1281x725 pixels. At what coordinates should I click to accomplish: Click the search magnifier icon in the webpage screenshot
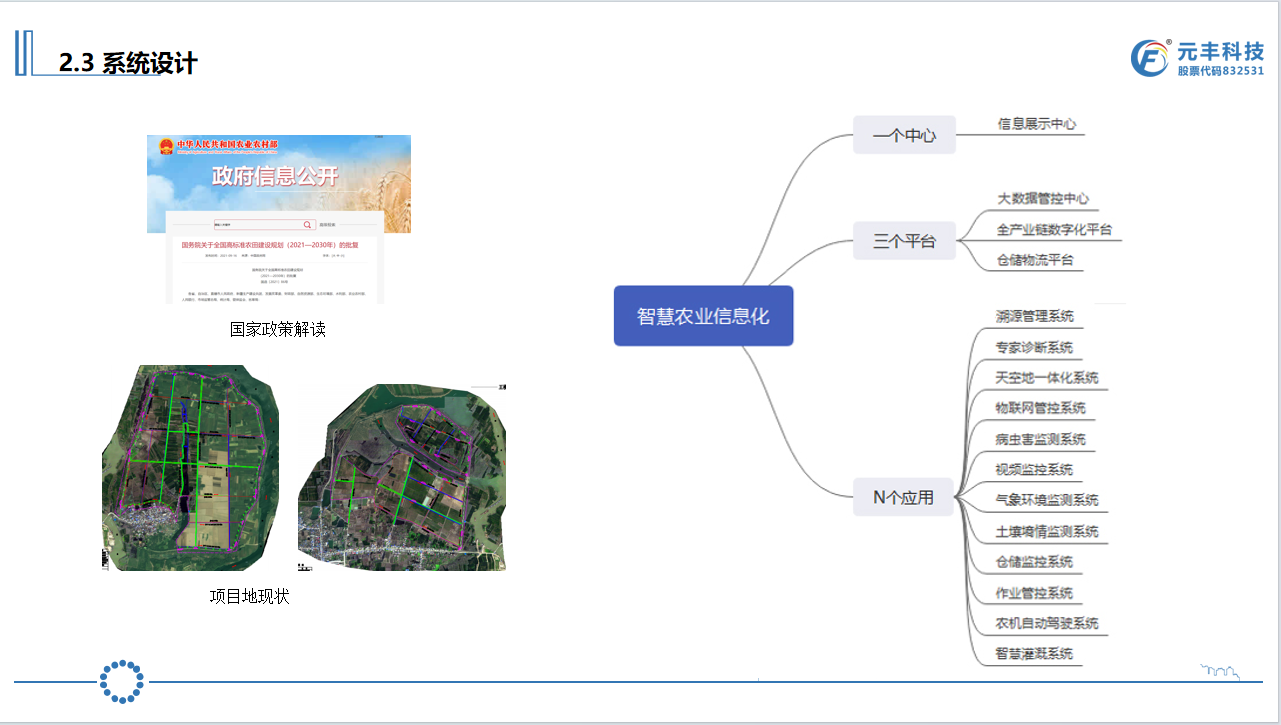[307, 224]
